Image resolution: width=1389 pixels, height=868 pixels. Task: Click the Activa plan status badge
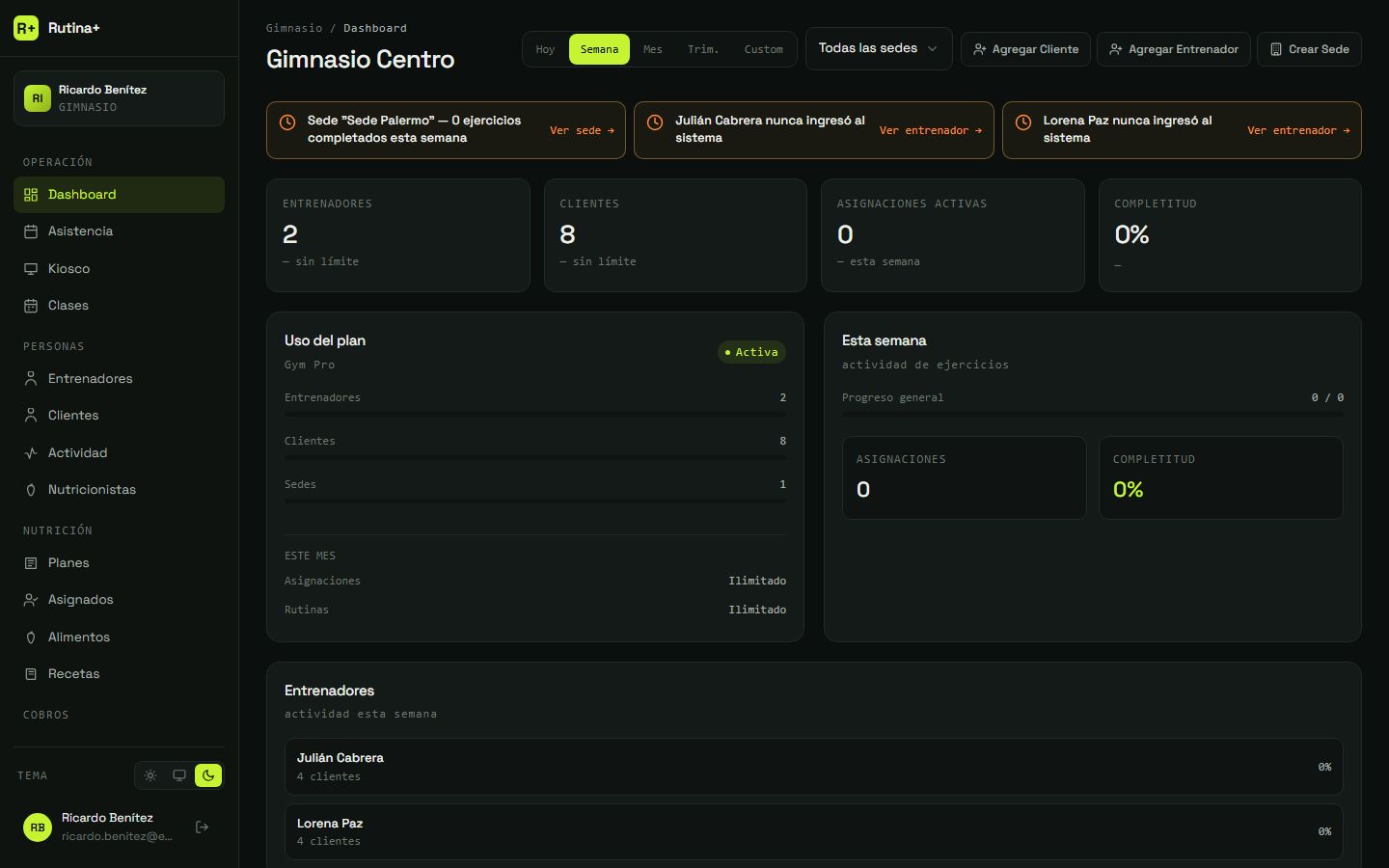pos(751,352)
